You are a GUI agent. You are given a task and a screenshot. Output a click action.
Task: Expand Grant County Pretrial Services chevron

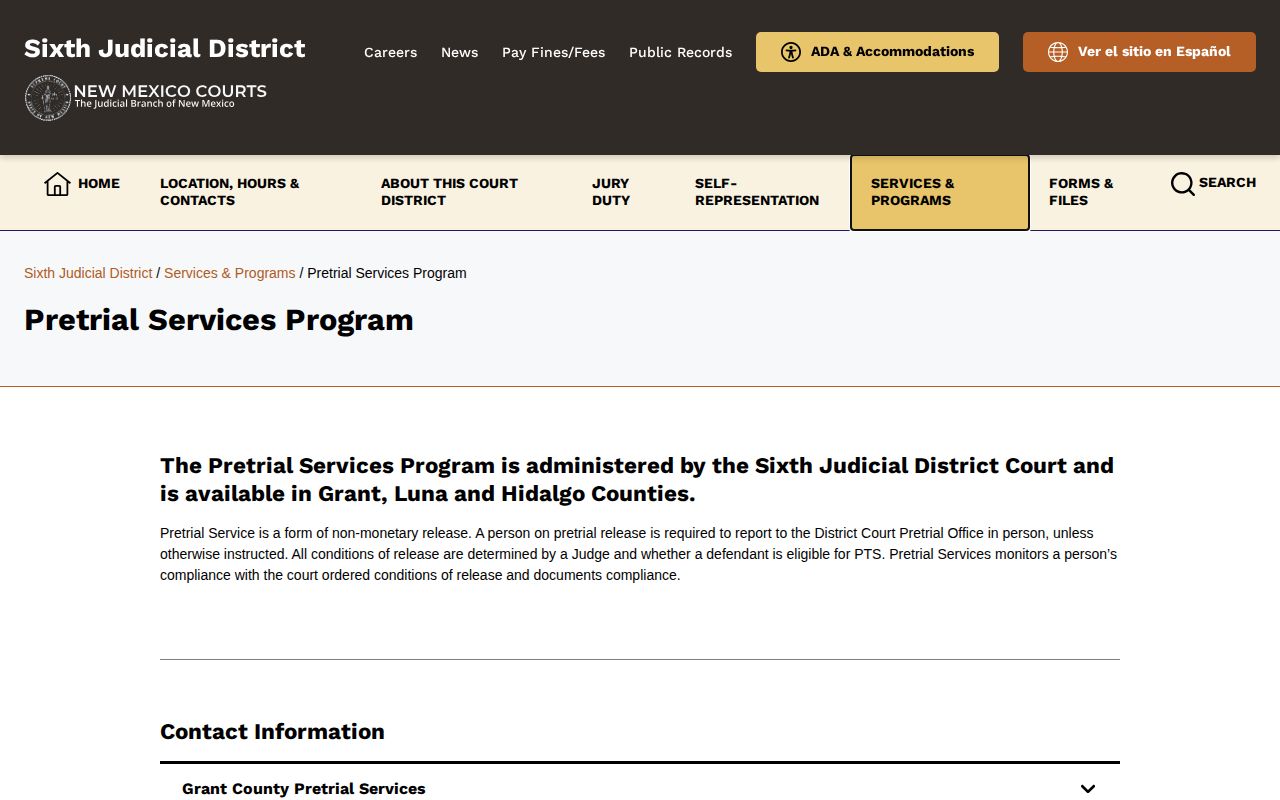[1088, 789]
